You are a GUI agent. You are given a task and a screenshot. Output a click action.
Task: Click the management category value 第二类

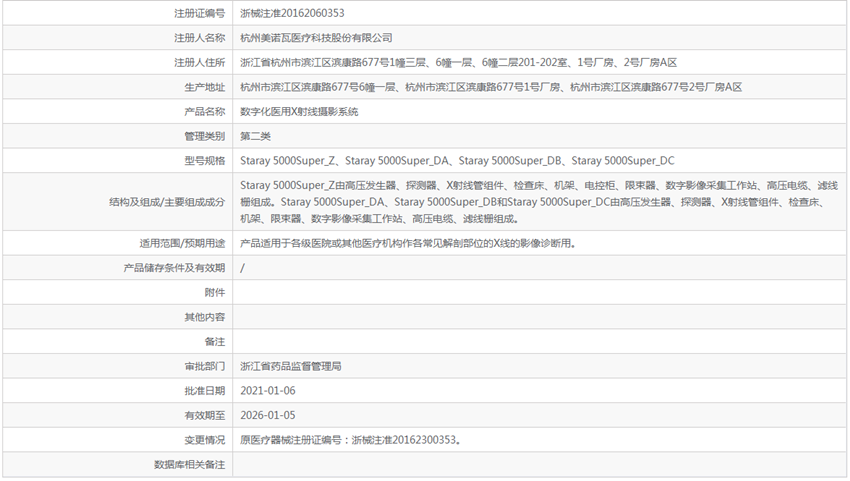tap(255, 136)
